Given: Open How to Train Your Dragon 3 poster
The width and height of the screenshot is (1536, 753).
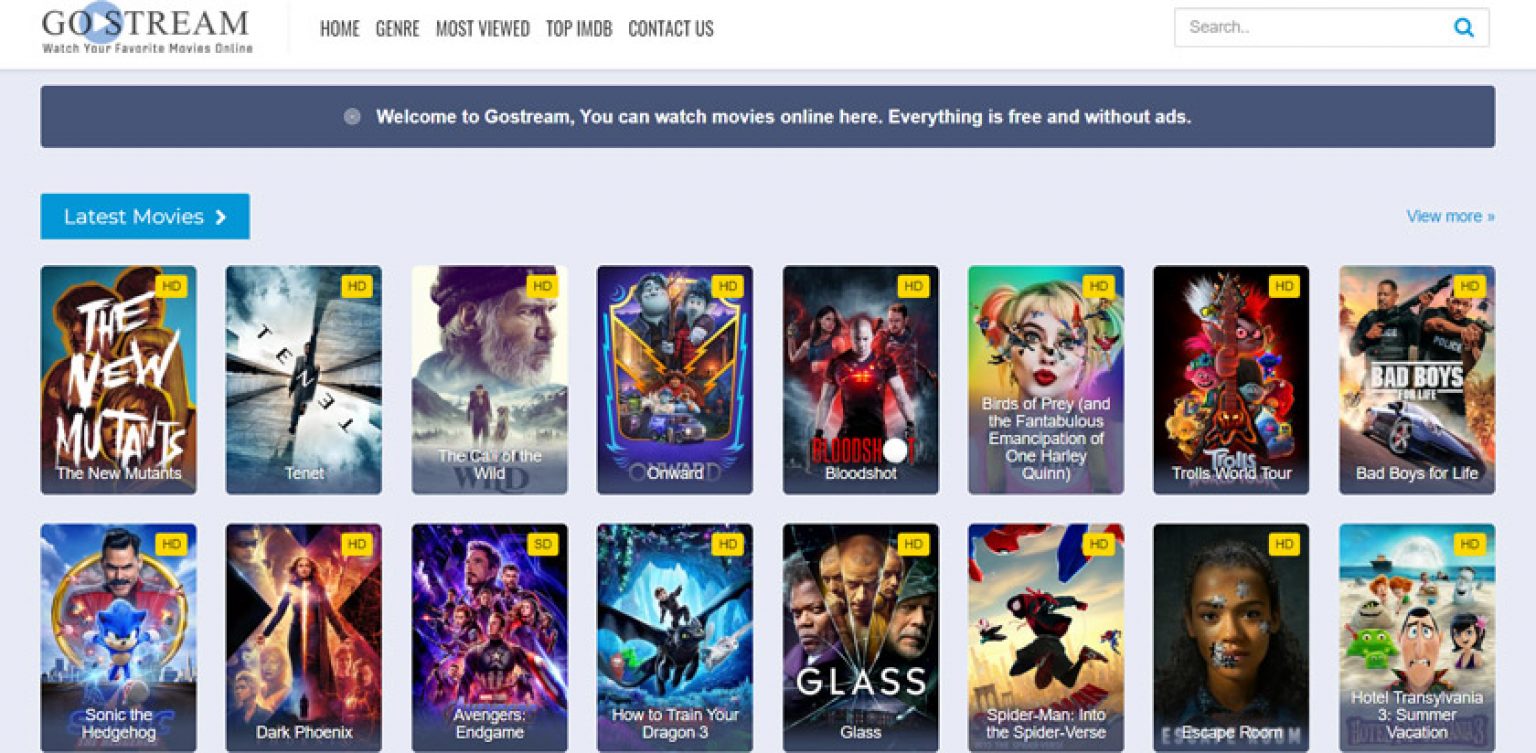Looking at the screenshot, I should pos(675,638).
